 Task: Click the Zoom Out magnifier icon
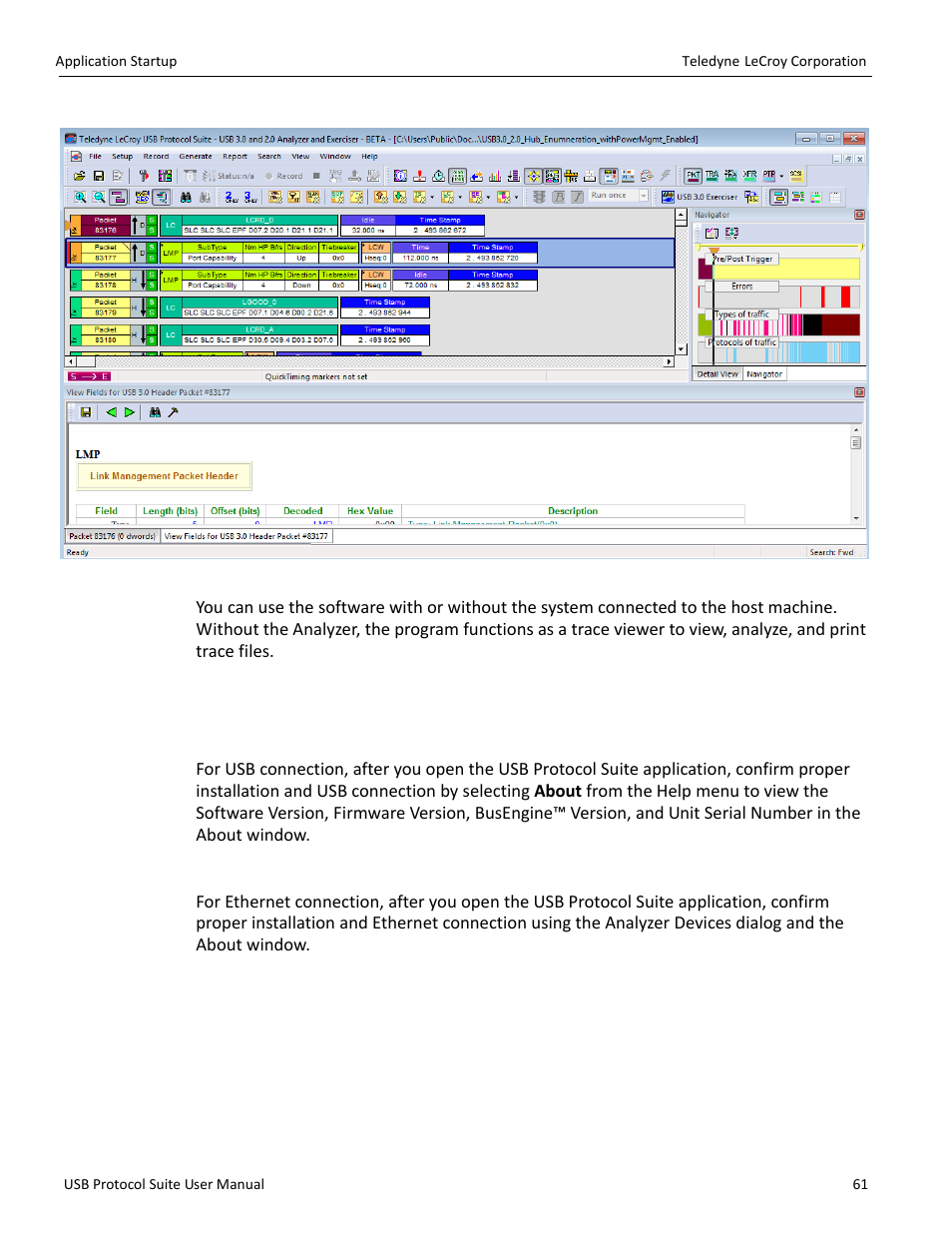coord(99,197)
